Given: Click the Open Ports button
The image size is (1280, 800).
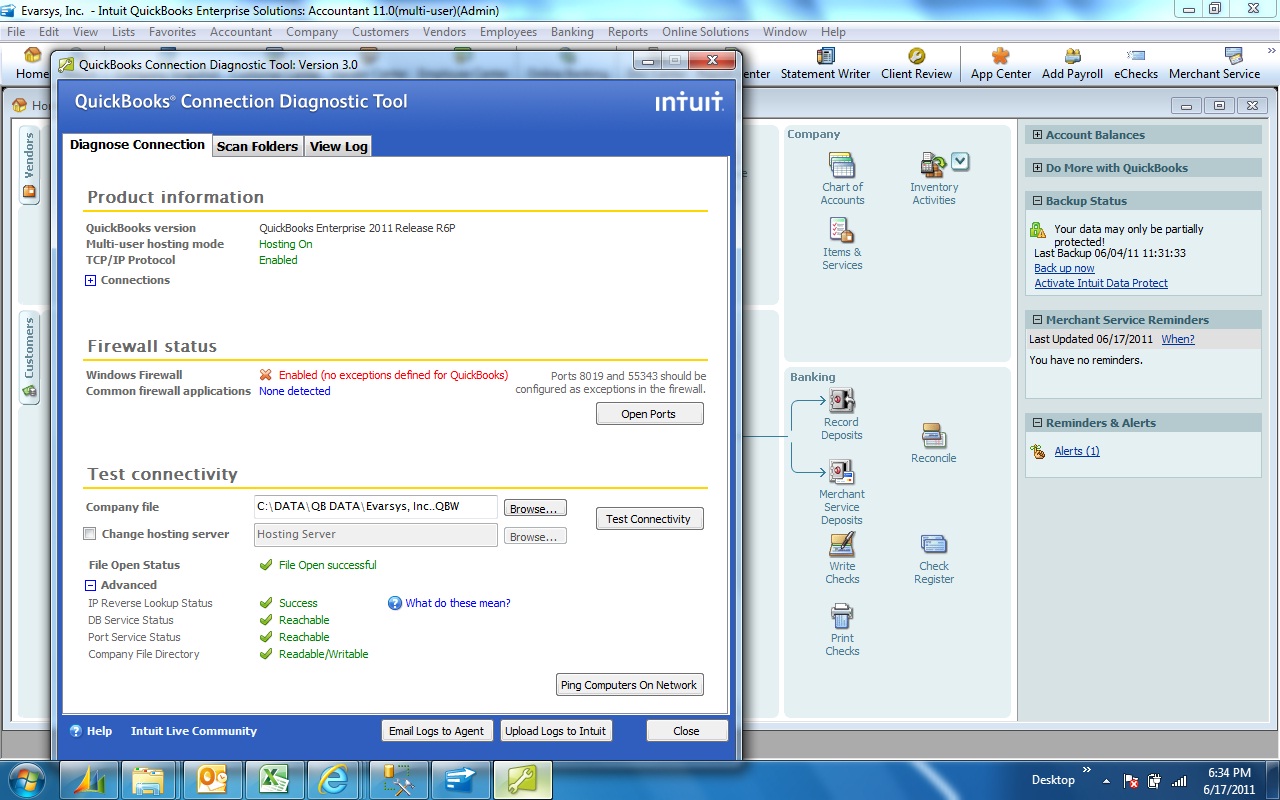Looking at the screenshot, I should point(650,414).
